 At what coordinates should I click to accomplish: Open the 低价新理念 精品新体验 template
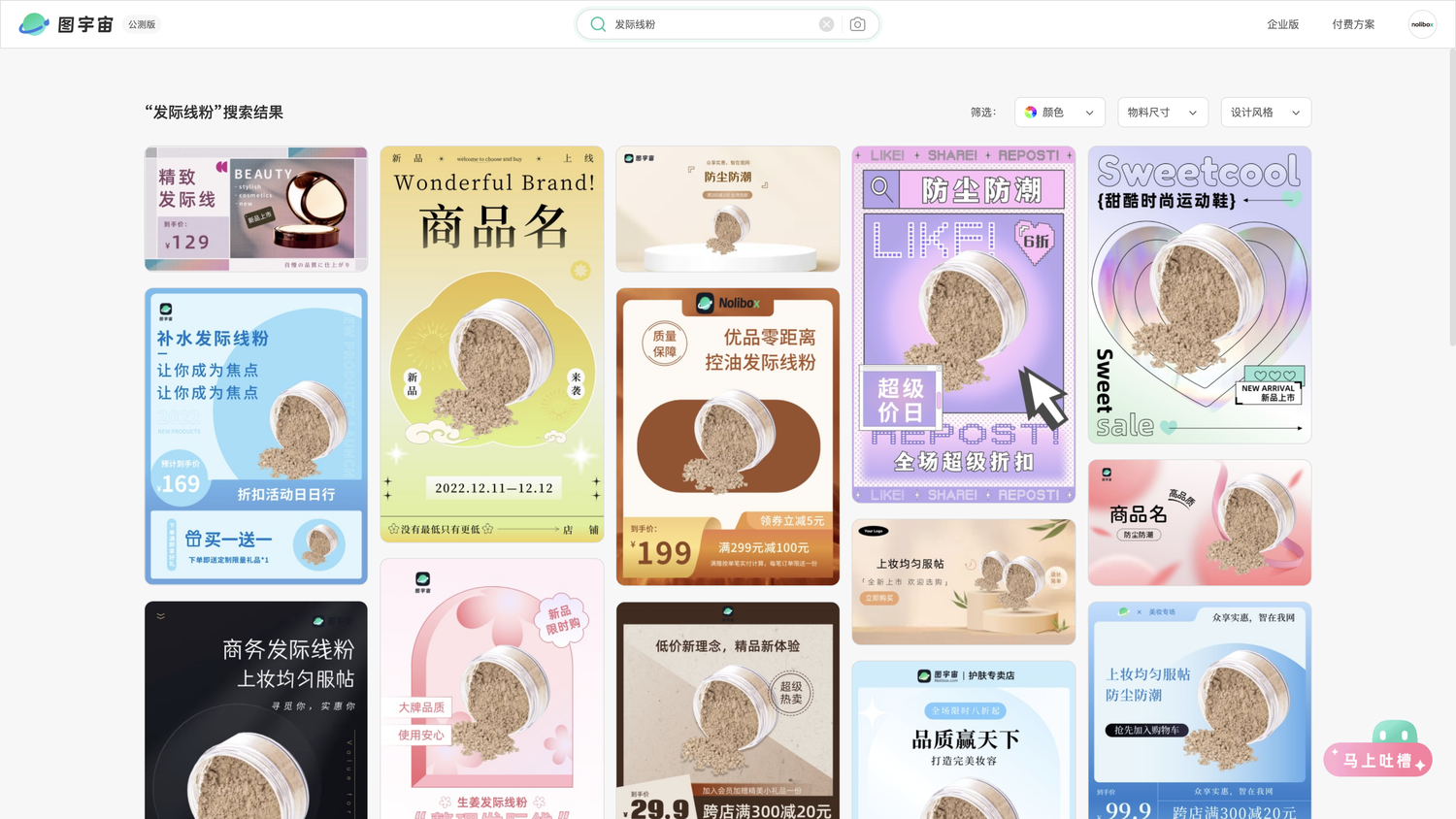point(728,710)
